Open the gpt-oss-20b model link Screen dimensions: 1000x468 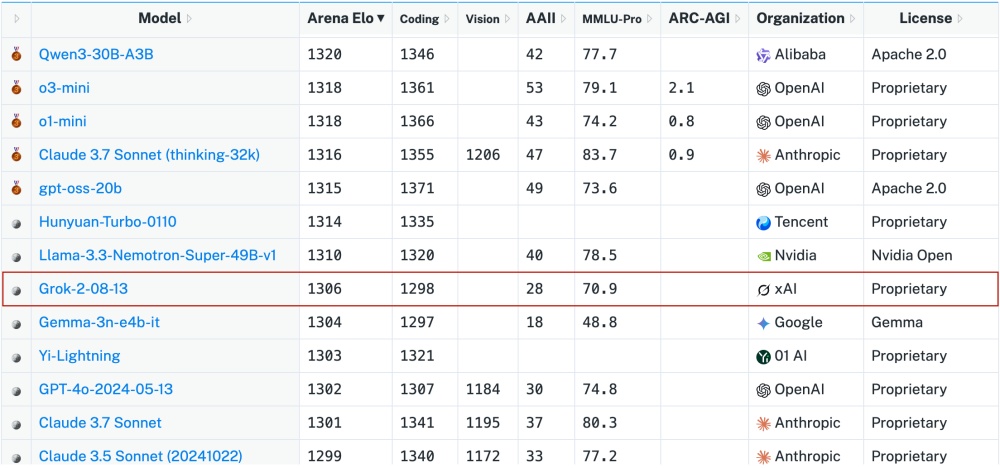click(x=80, y=188)
